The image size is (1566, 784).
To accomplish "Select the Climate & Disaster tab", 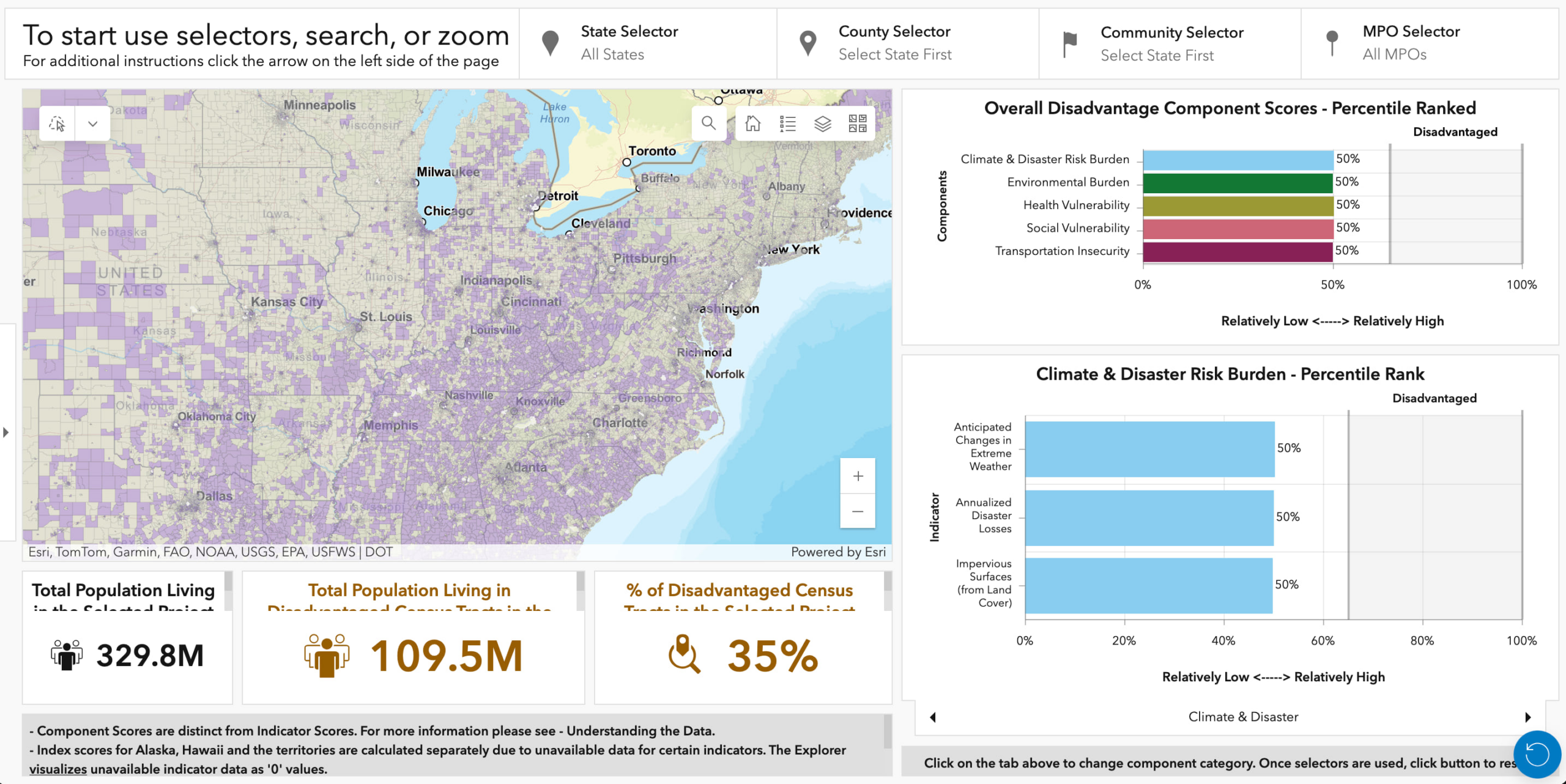I will tap(1243, 716).
